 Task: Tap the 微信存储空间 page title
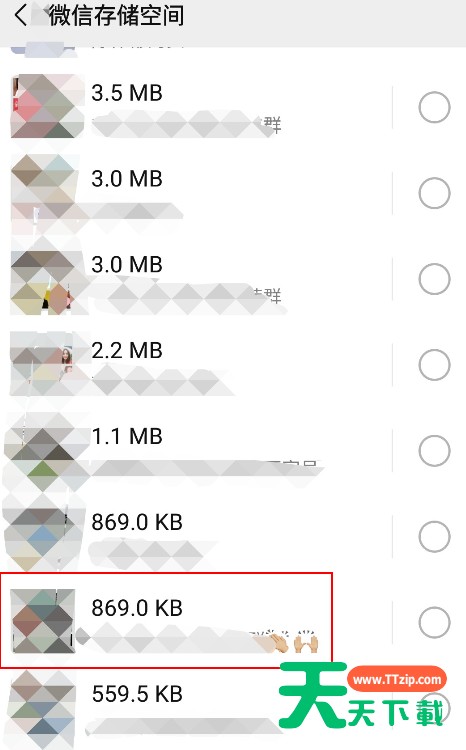coord(116,15)
